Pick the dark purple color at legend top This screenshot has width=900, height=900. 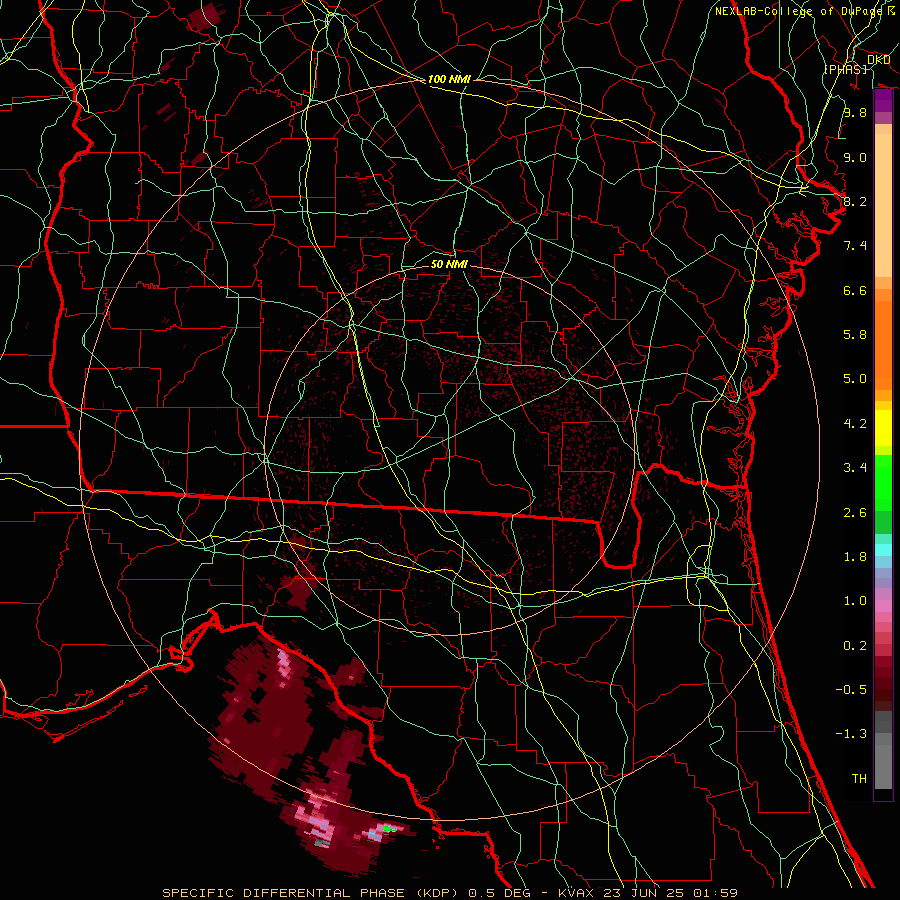[883, 100]
